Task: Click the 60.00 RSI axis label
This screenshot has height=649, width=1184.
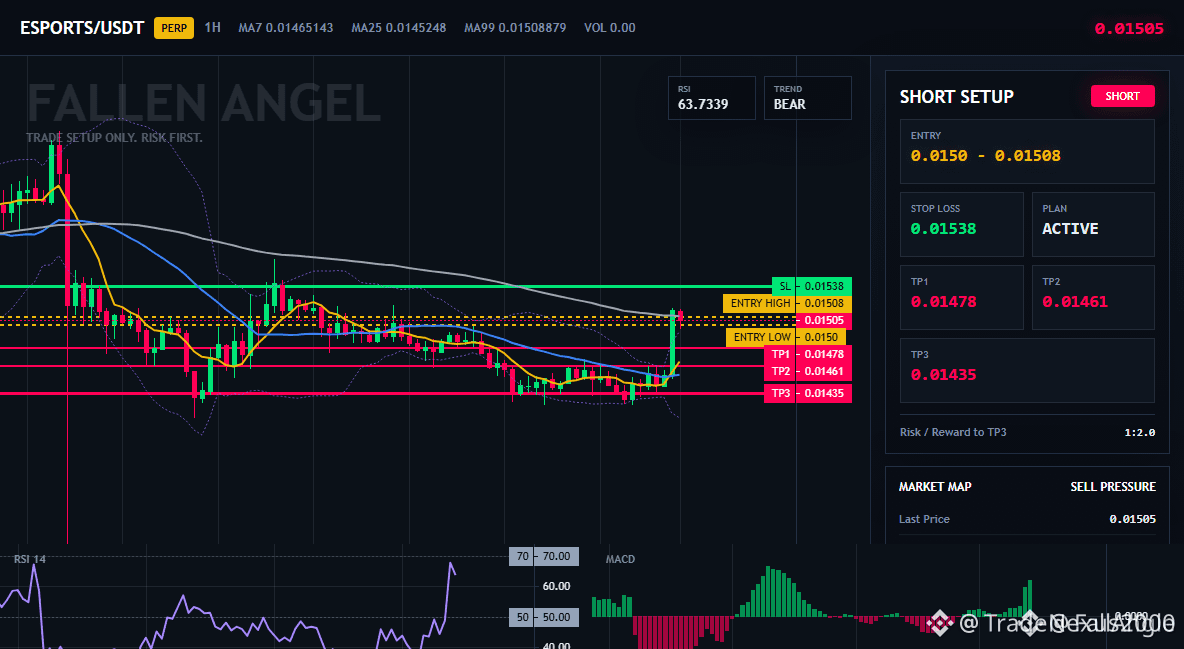Action: click(x=557, y=586)
